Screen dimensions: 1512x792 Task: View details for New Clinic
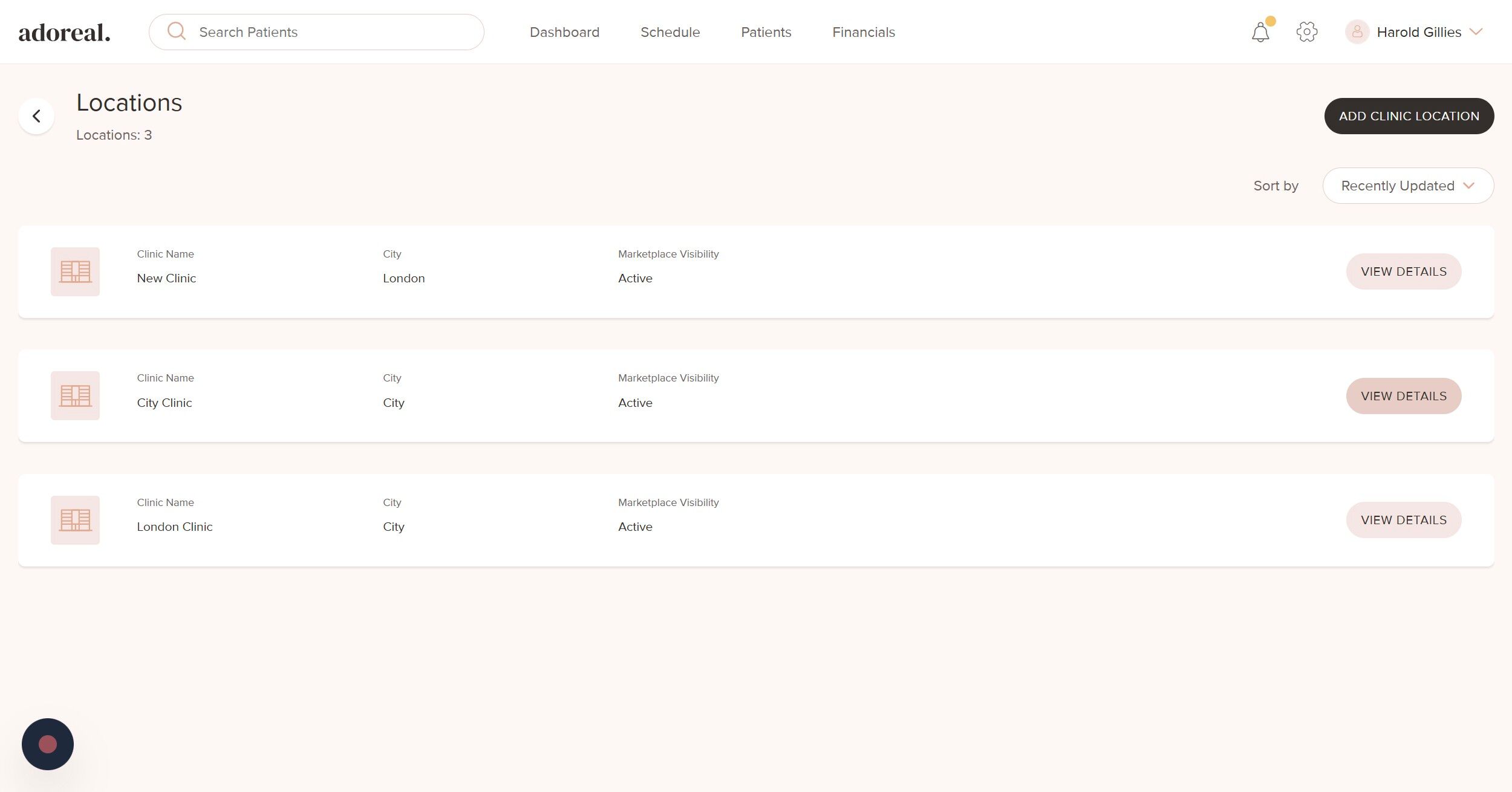pyautogui.click(x=1403, y=271)
